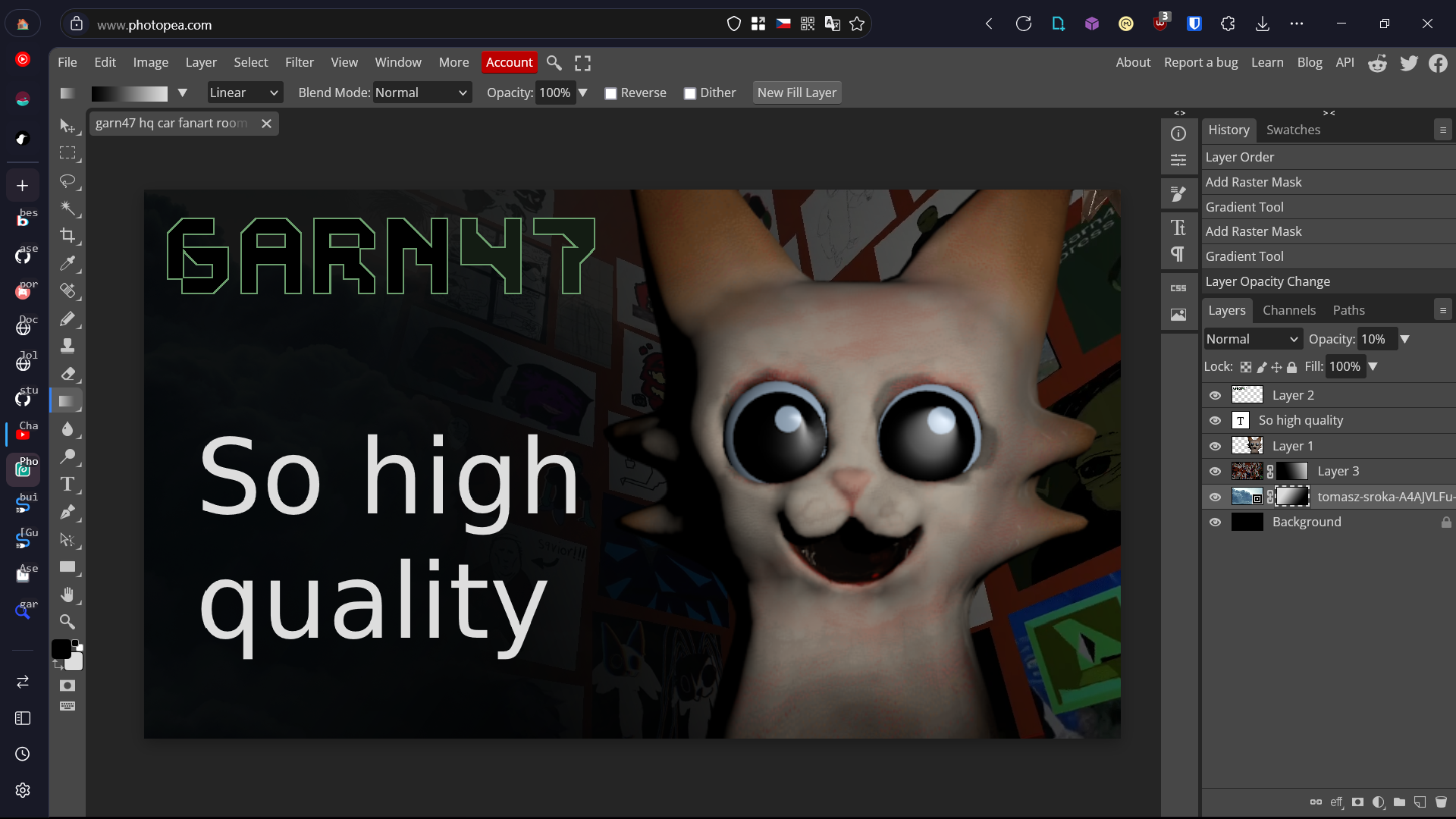This screenshot has width=1456, height=819.
Task: Select the Move tool
Action: (x=67, y=126)
